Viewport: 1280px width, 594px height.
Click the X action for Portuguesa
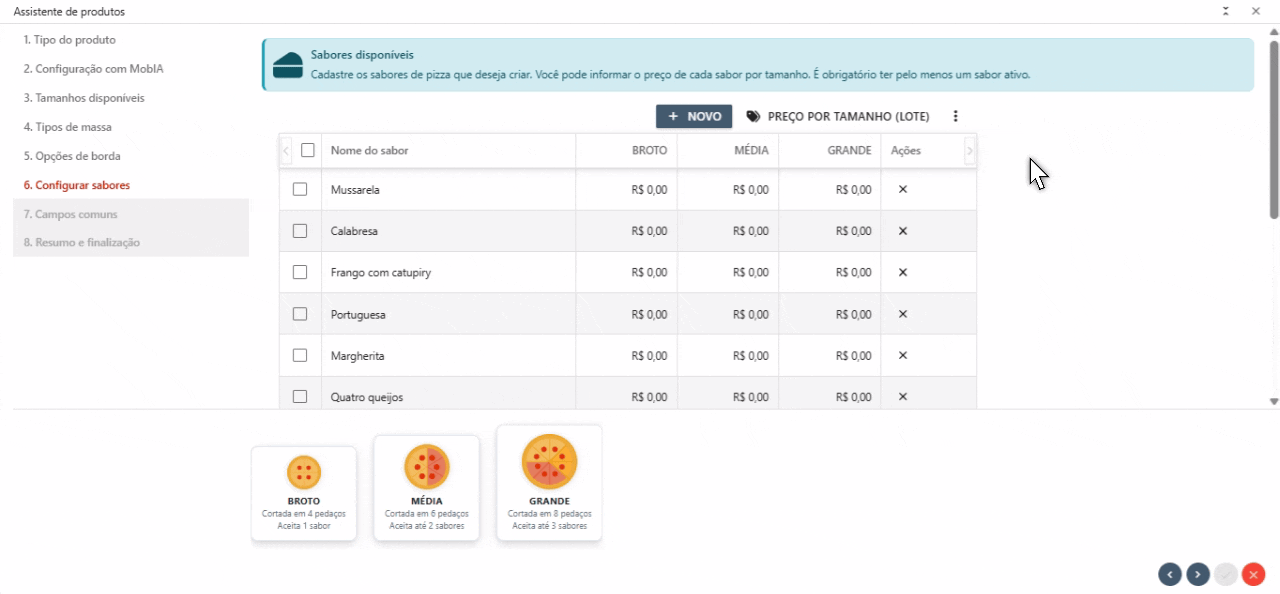pyautogui.click(x=902, y=314)
